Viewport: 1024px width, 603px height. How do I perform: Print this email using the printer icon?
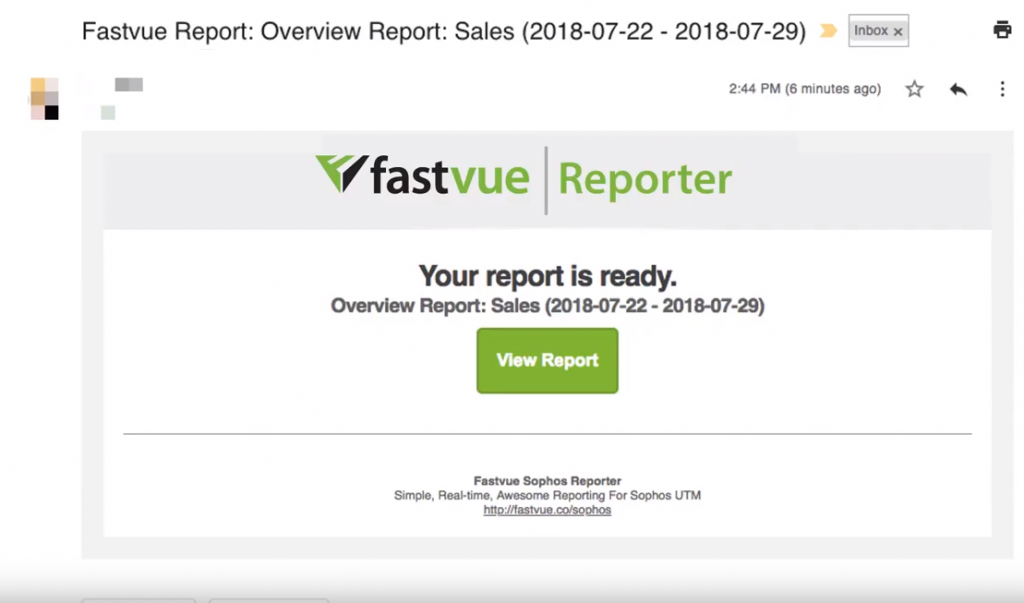coord(1002,30)
